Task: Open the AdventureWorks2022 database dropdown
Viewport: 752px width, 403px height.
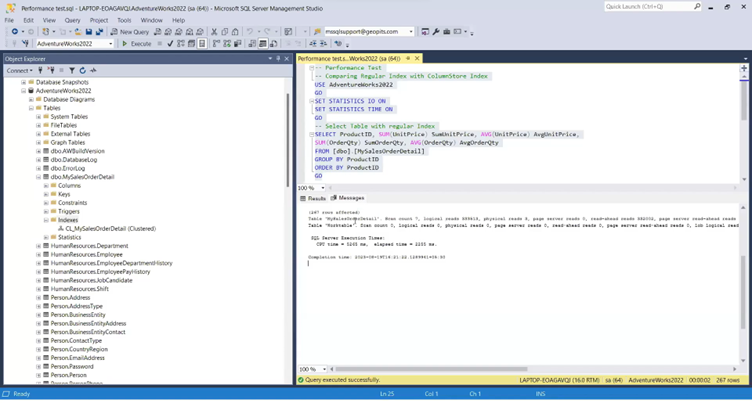Action: coord(110,44)
